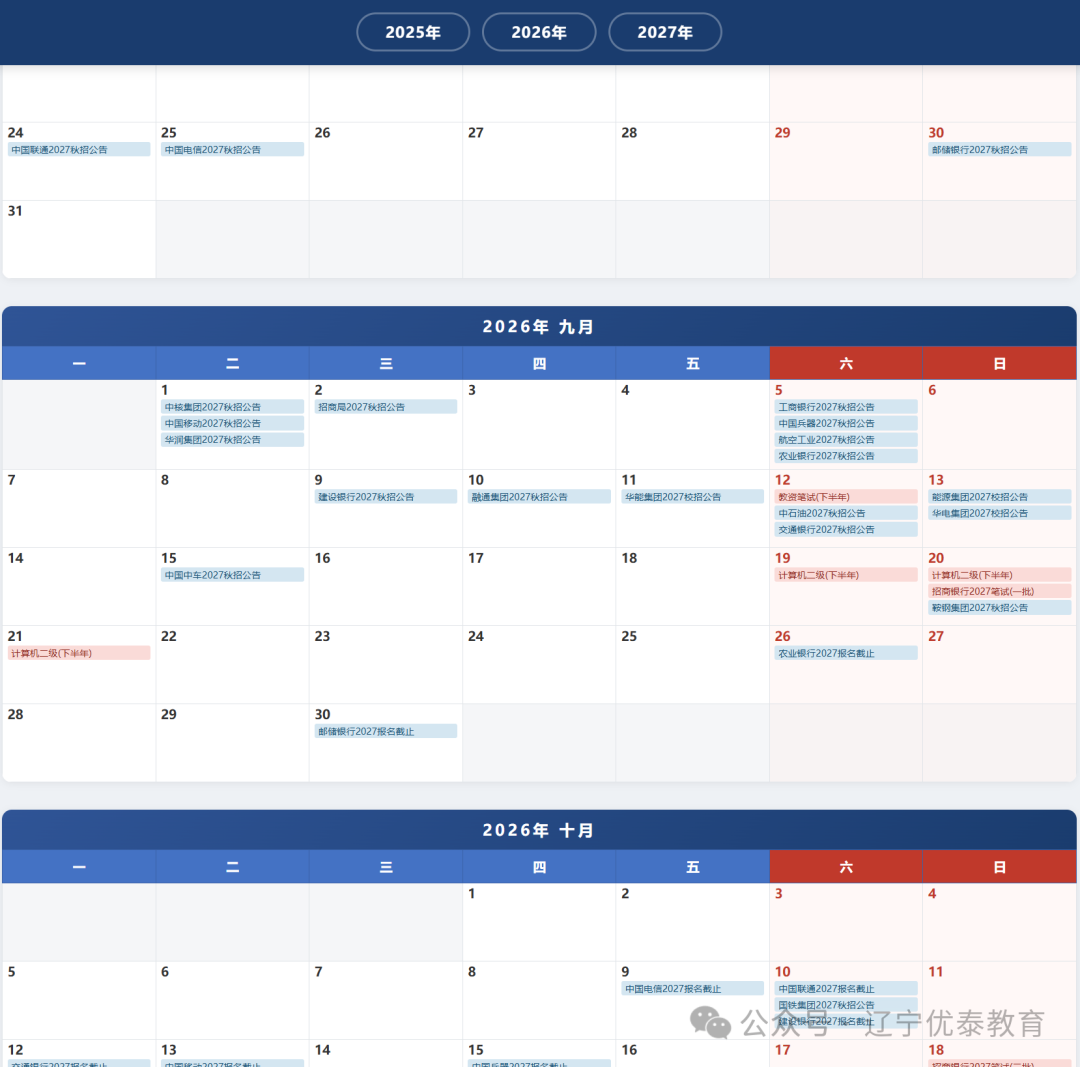Select 教资笔试(下半年) exam event

coord(847,497)
